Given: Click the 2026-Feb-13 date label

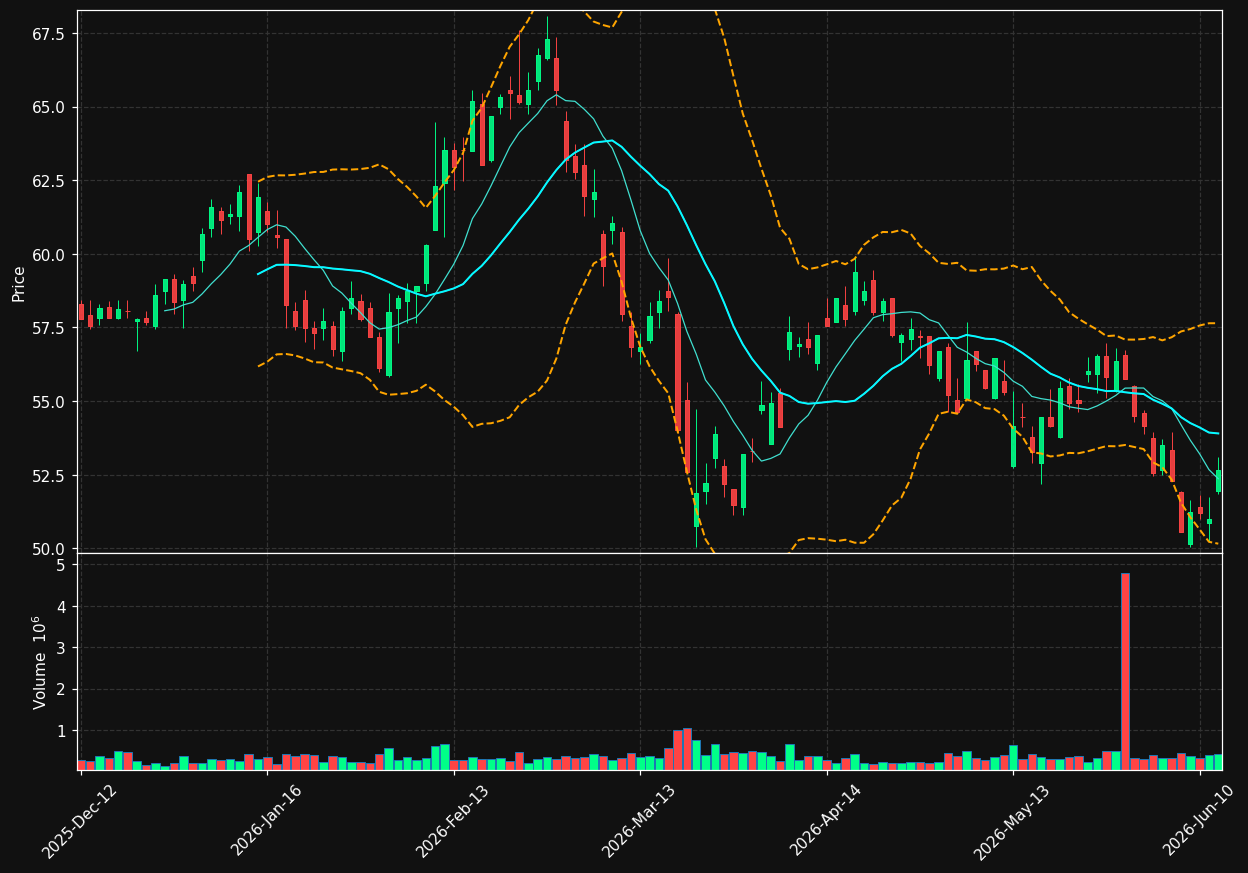Looking at the screenshot, I should pos(452,821).
